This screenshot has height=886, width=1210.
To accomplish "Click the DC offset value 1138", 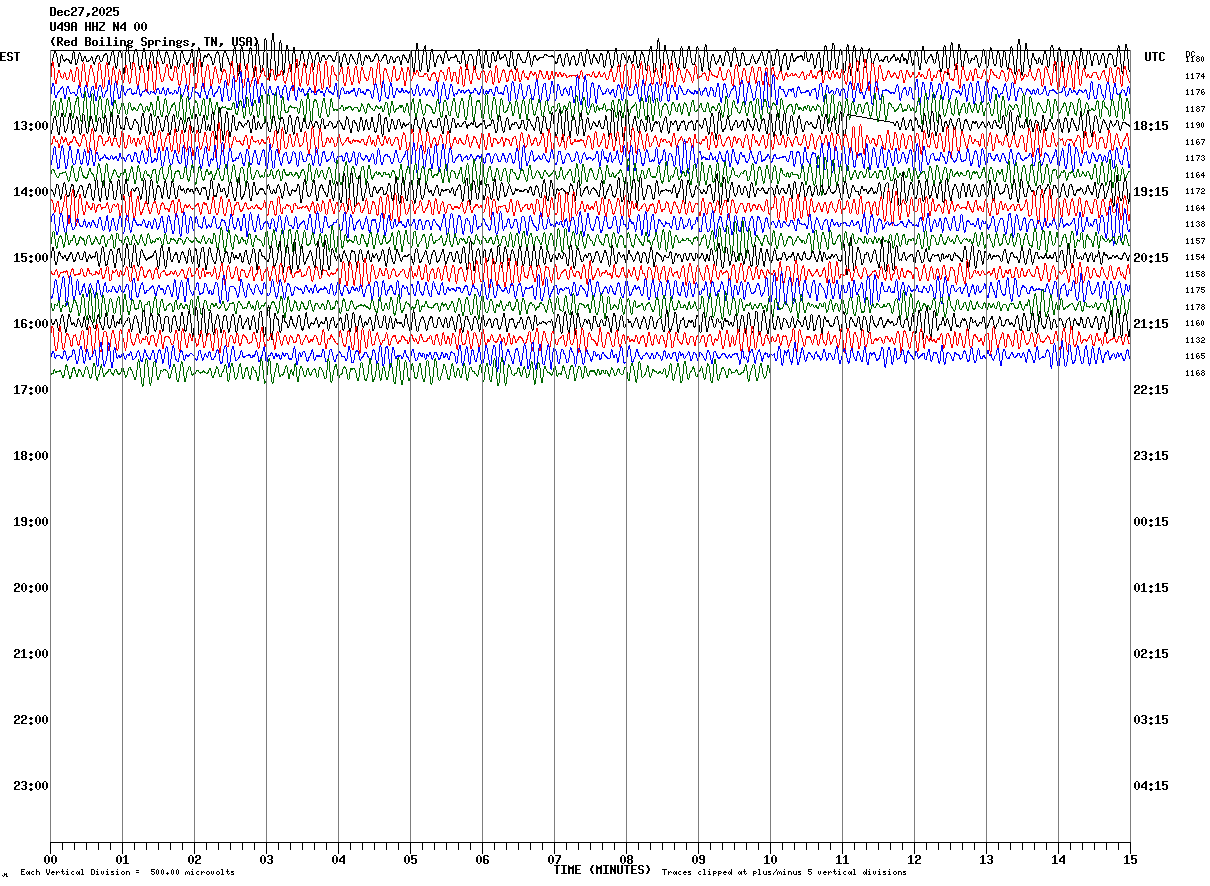I will (1195, 224).
